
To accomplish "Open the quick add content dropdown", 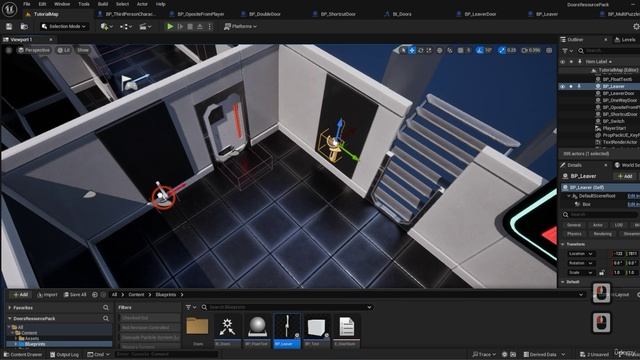I will click(106, 27).
